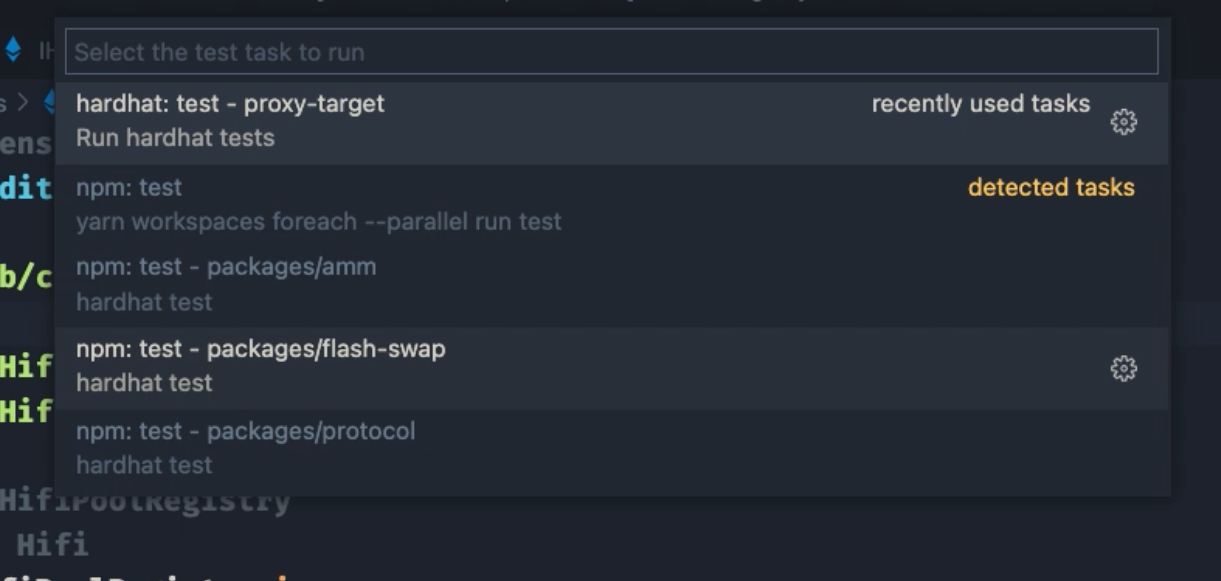Select the 'npm: test' task entry
Image resolution: width=1221 pixels, height=581 pixels.
129,187
